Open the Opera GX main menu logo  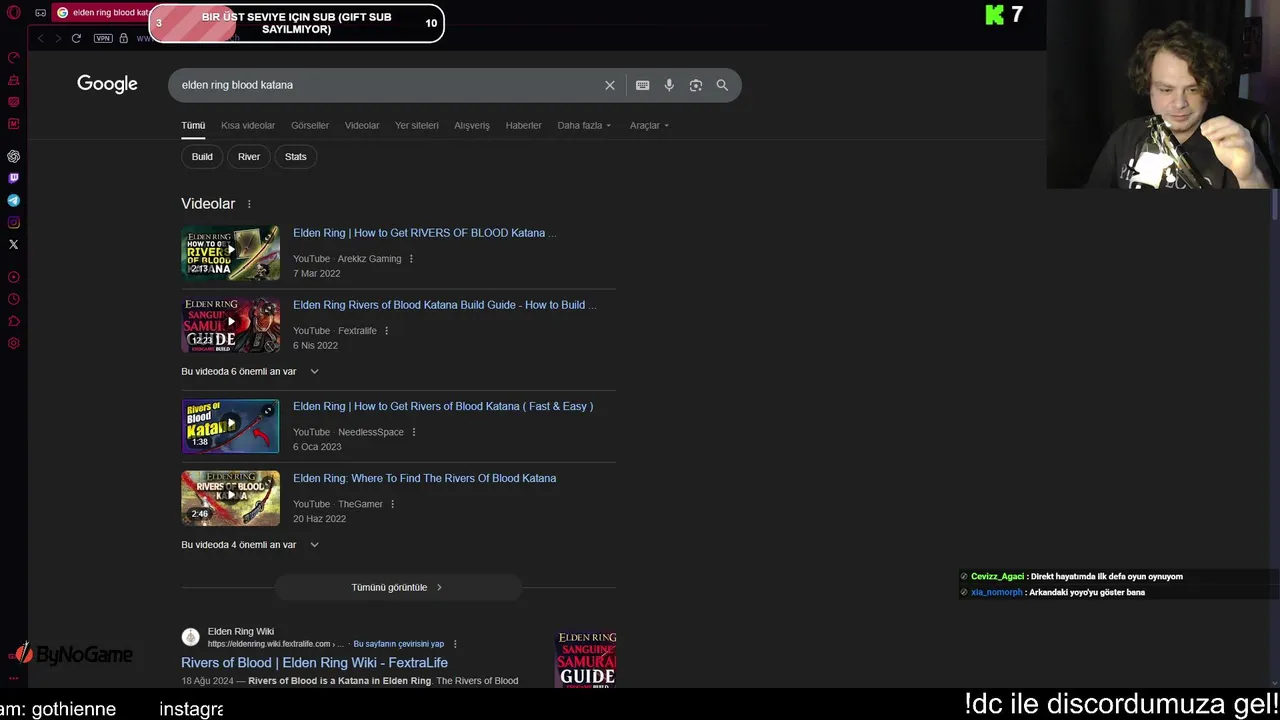(x=14, y=13)
